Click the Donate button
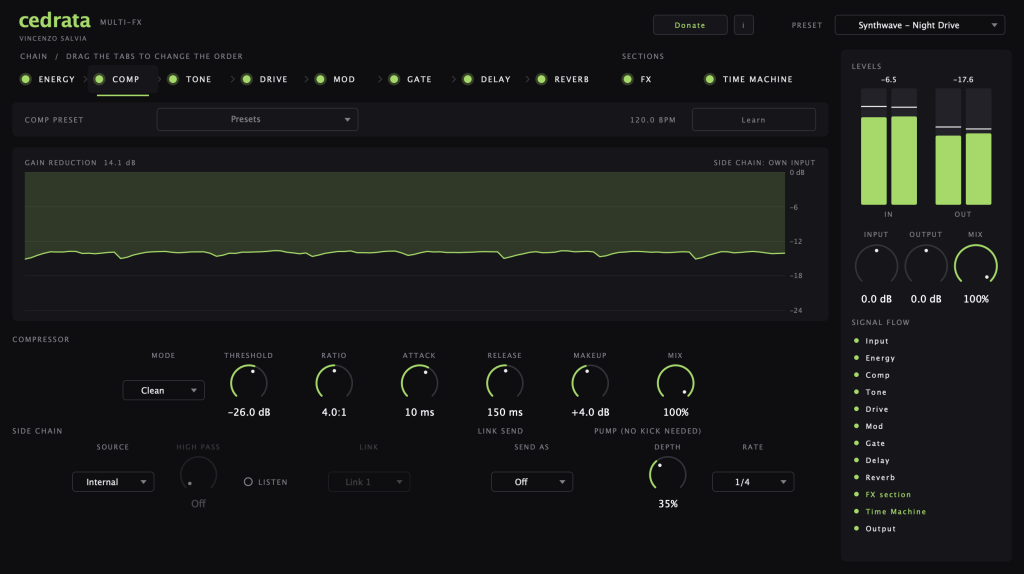This screenshot has width=1024, height=574. tap(690, 25)
